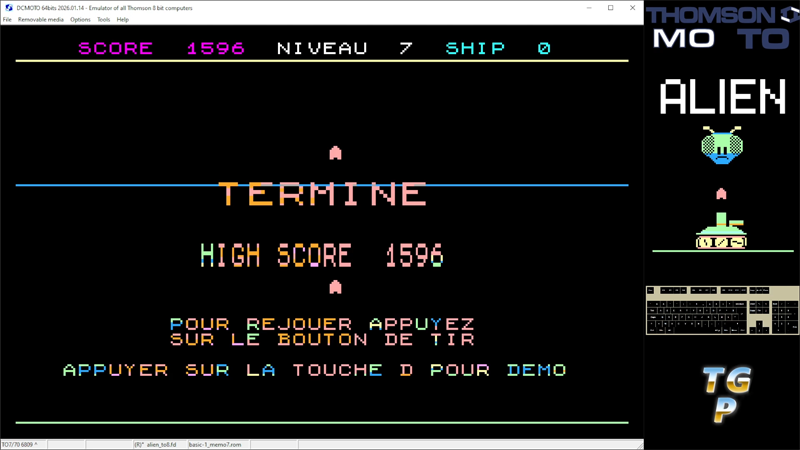Click the TGP logo
Image resolution: width=800 pixels, height=450 pixels.
pos(725,393)
